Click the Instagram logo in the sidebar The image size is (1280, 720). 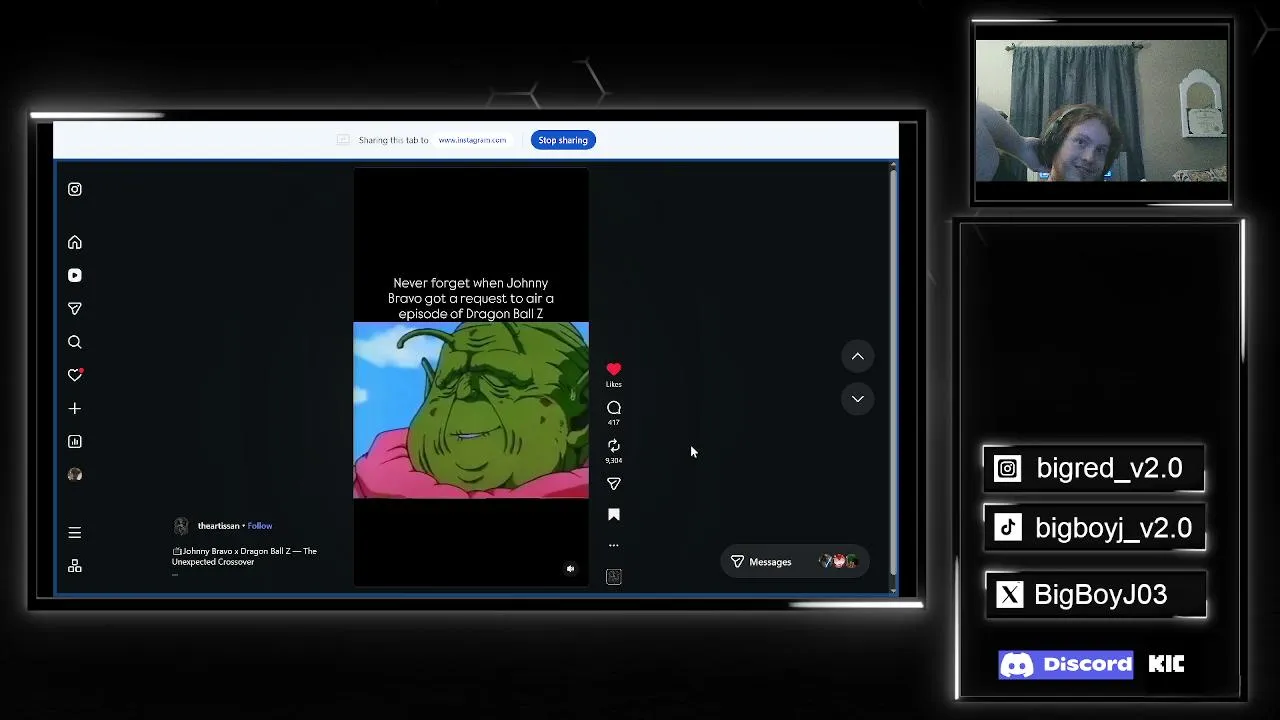tap(75, 189)
